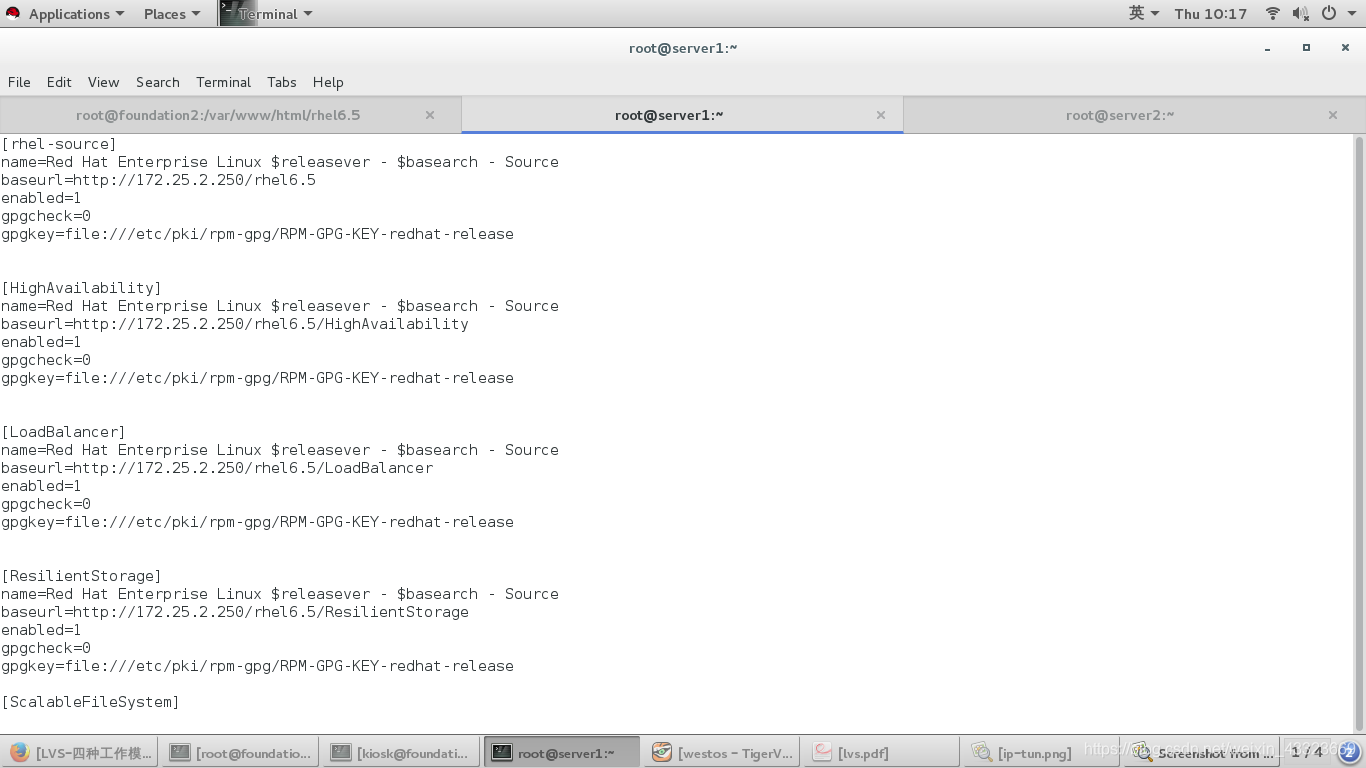Click the [ResilientStorage] section header
This screenshot has width=1366, height=768.
(81, 576)
